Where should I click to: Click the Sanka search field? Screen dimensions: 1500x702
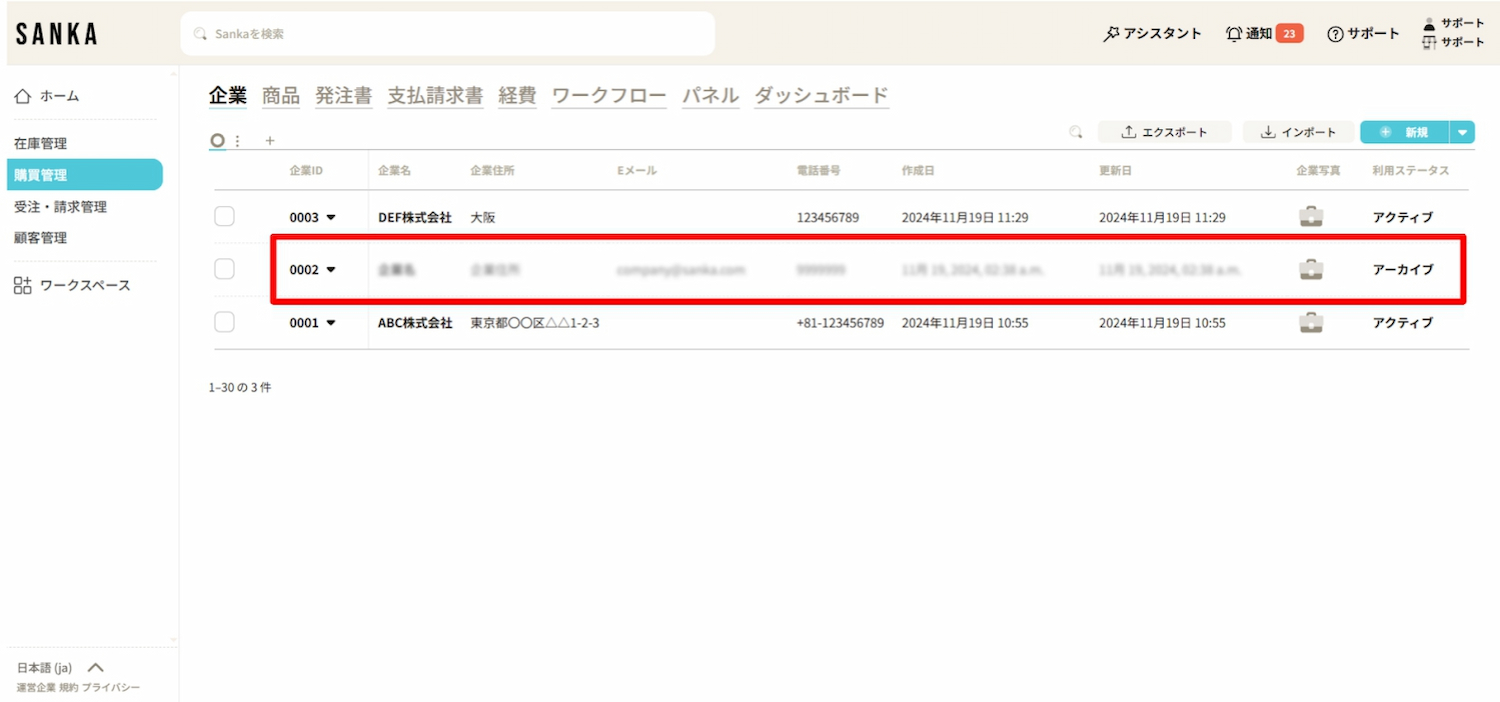(447, 34)
